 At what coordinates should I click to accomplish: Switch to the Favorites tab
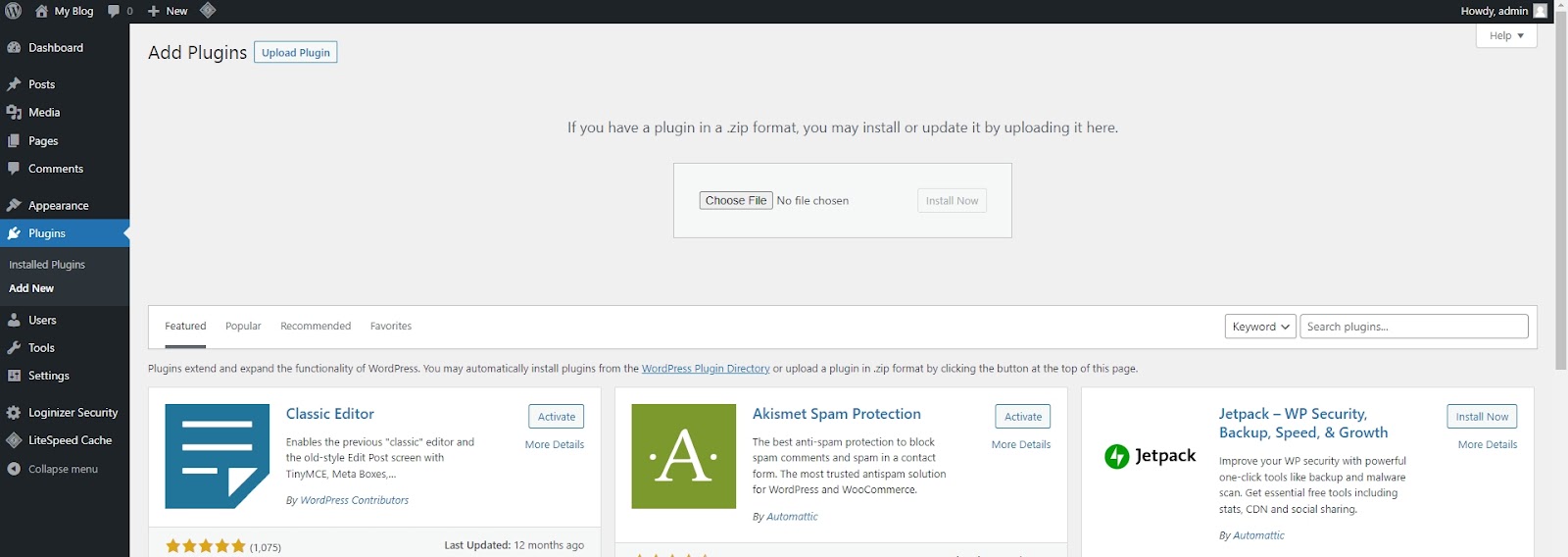point(391,327)
